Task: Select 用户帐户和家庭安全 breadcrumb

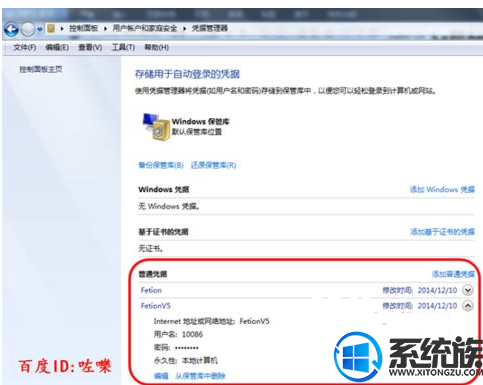Action: tap(145, 28)
